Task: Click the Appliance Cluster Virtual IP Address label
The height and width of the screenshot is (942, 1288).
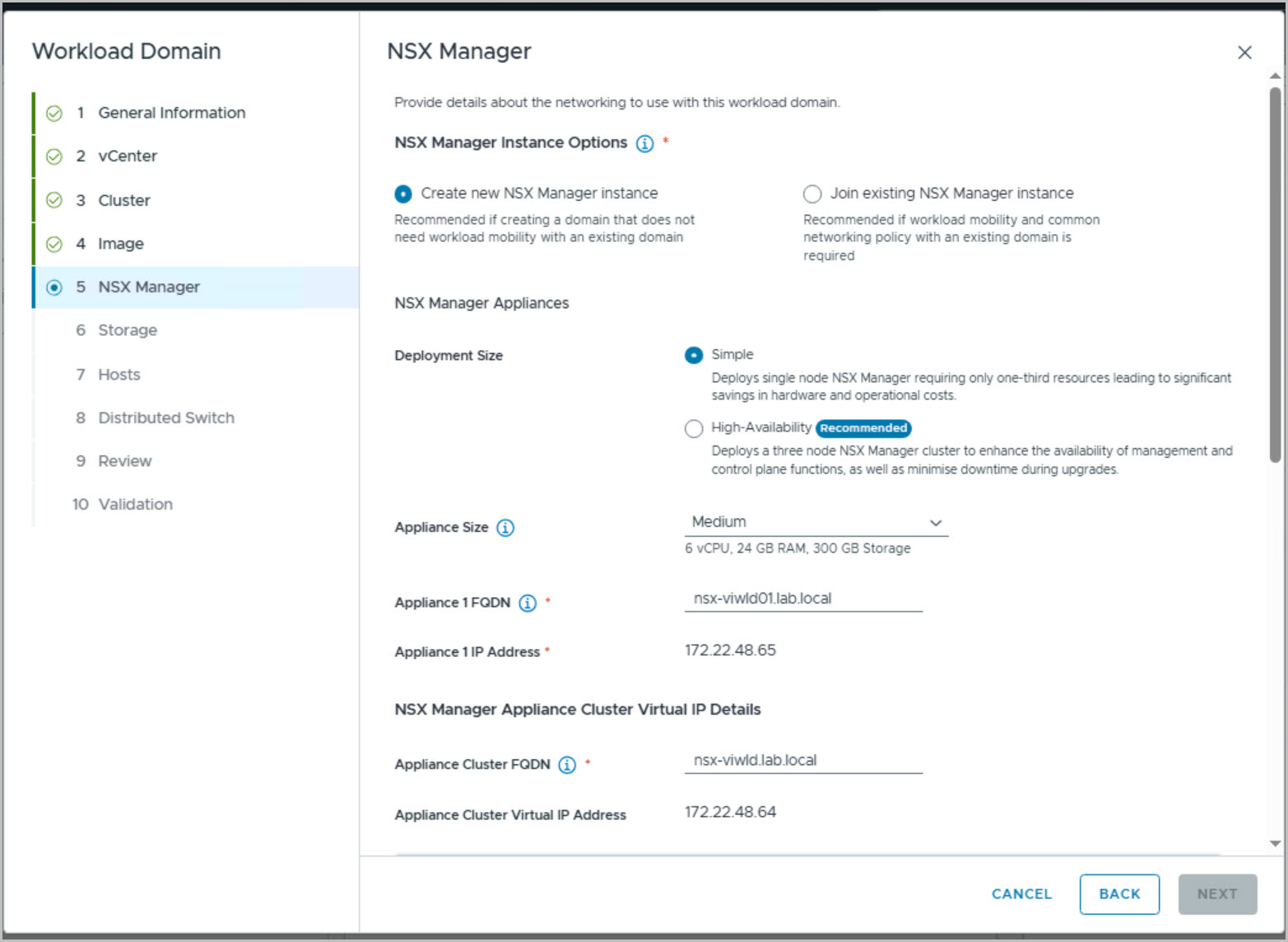Action: (510, 815)
